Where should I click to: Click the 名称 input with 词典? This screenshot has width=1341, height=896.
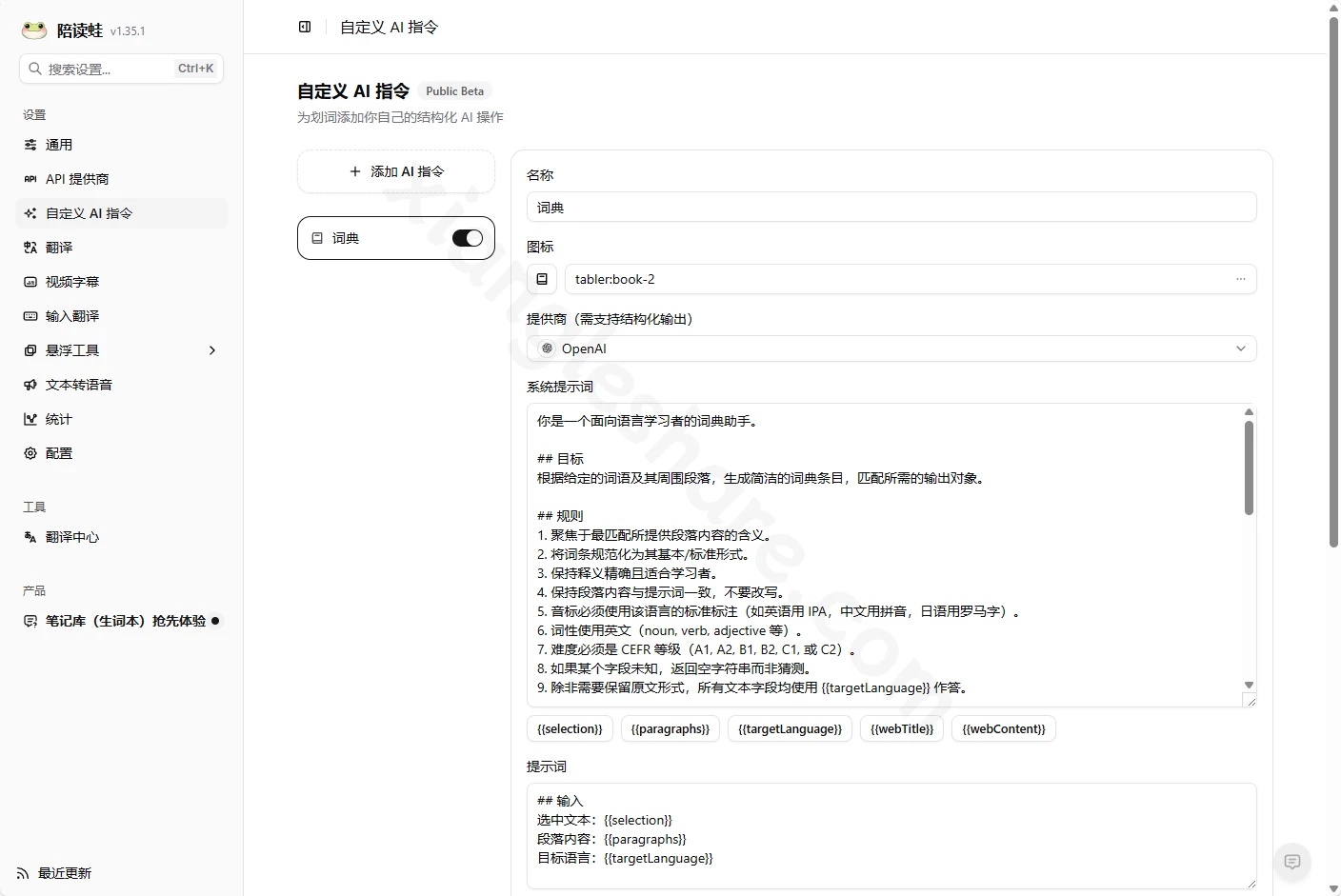click(x=891, y=208)
